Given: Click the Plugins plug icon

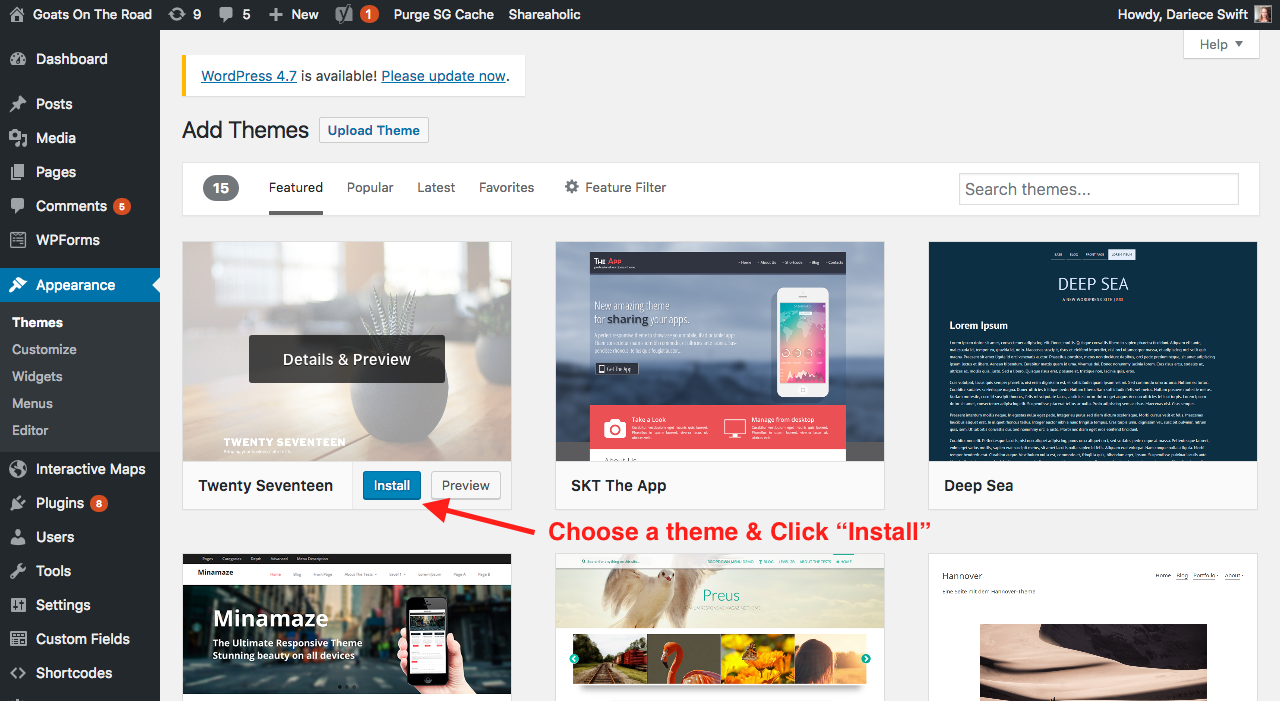Looking at the screenshot, I should 18,503.
